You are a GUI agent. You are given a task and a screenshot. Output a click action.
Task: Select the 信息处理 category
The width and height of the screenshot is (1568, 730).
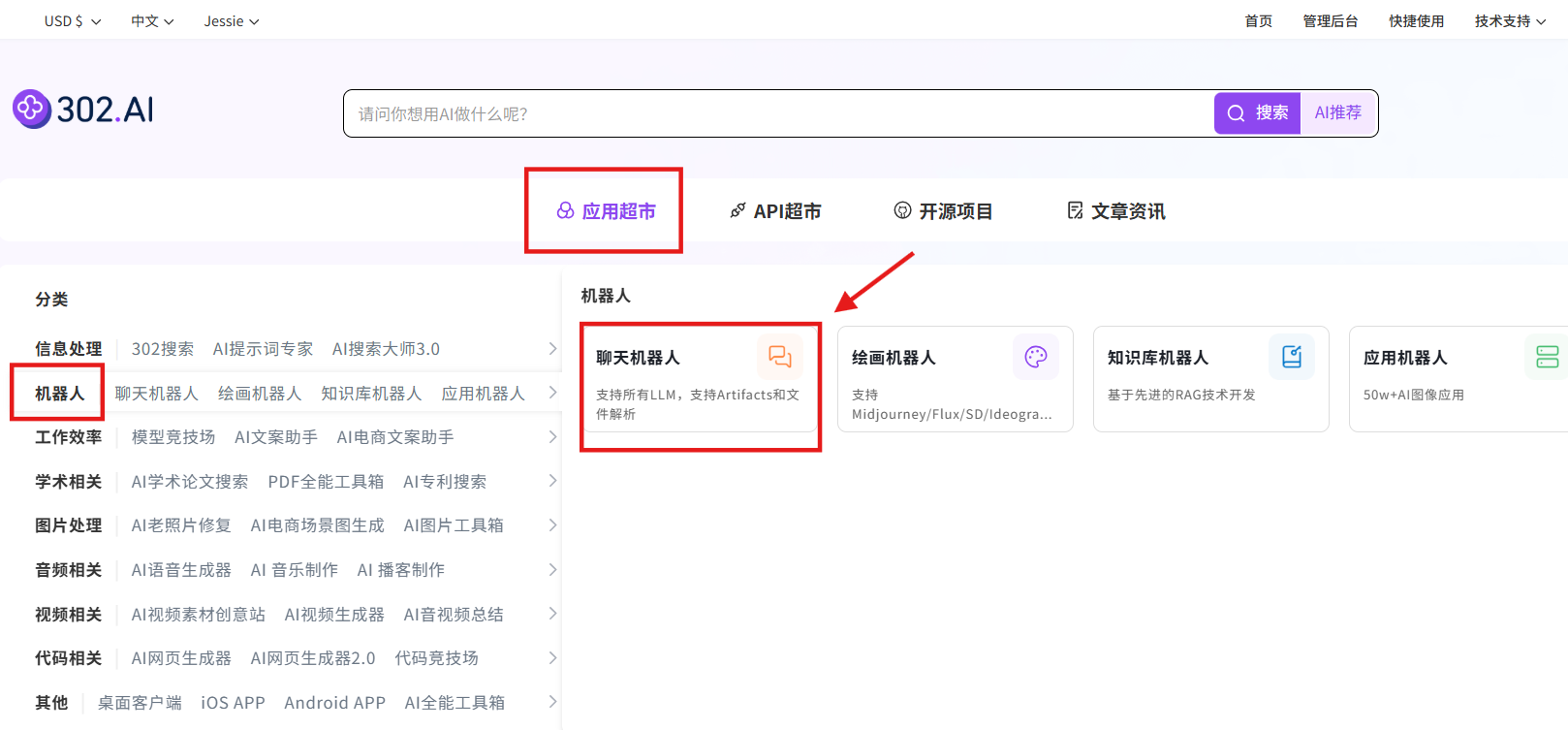(69, 349)
